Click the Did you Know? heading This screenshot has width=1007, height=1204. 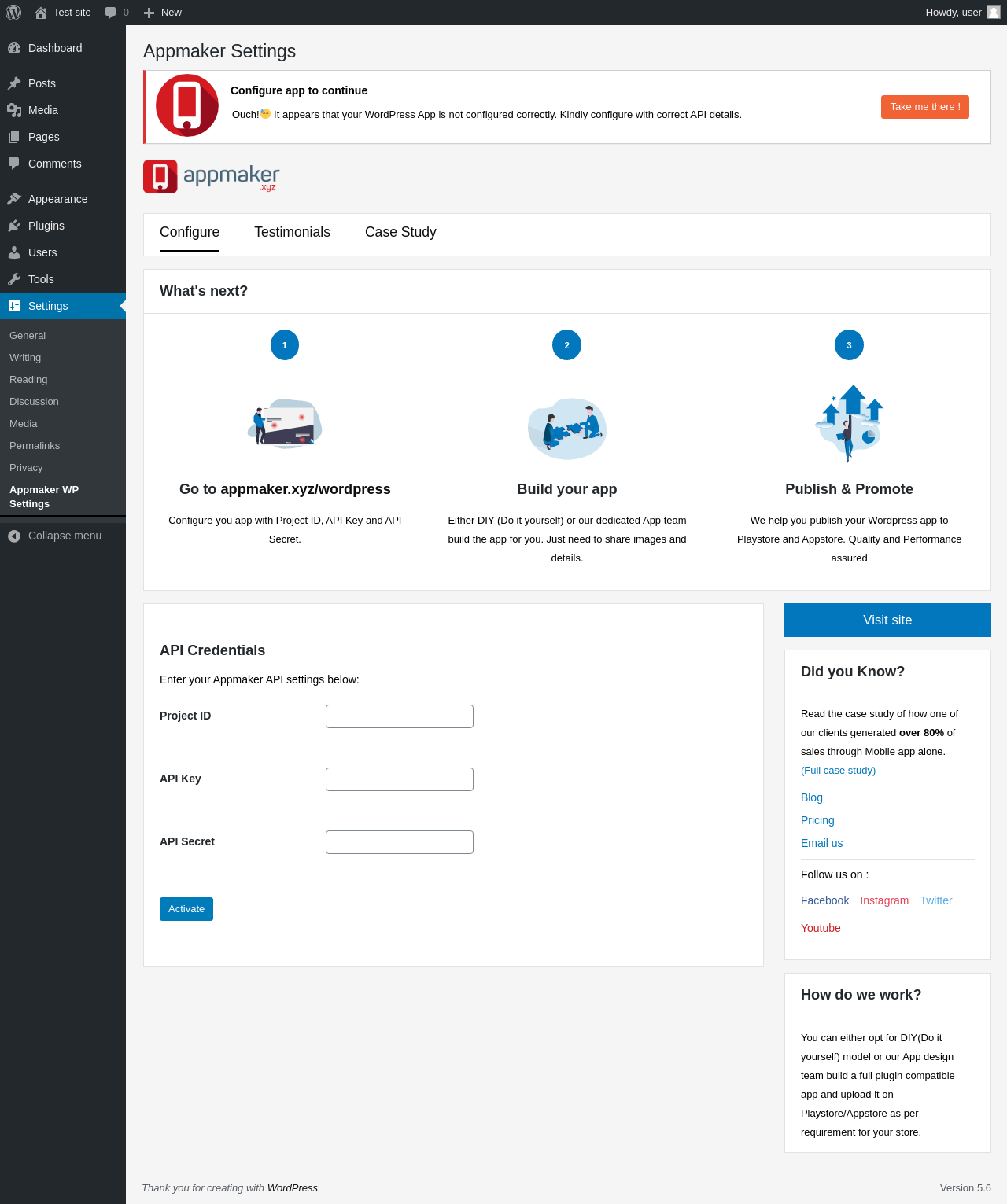853,672
